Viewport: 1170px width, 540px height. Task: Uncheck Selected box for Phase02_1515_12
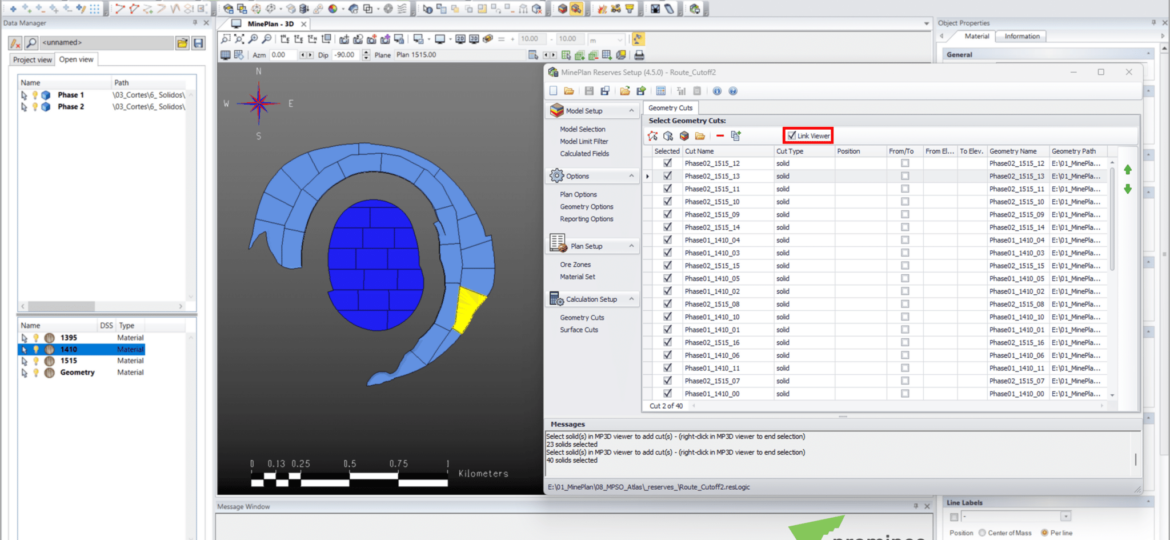[x=668, y=163]
